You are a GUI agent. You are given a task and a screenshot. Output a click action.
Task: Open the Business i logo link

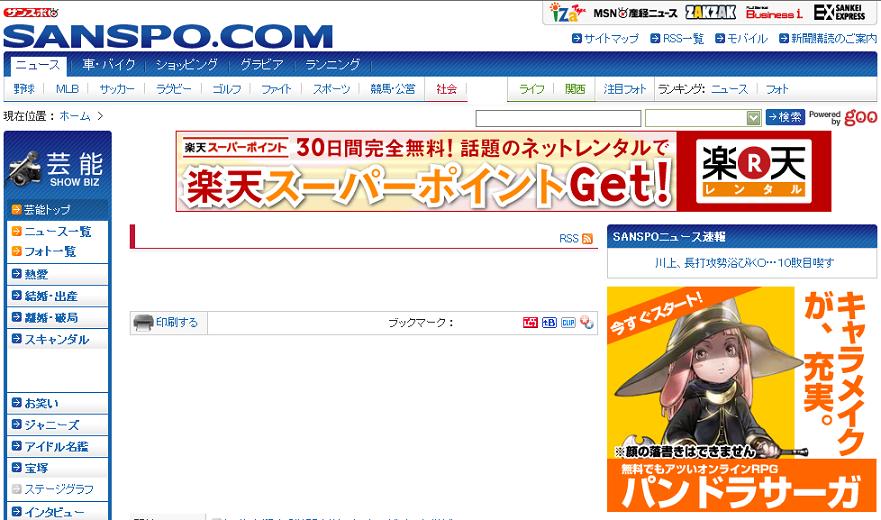(x=774, y=12)
